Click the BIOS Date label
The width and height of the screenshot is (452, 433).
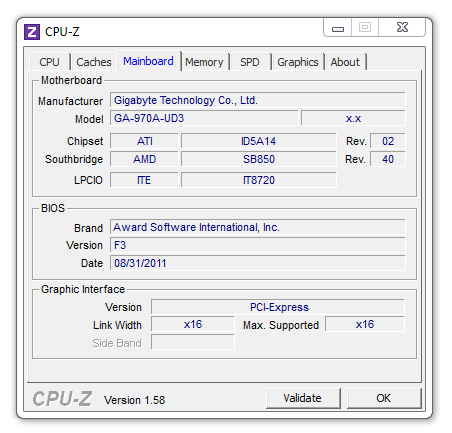click(92, 263)
